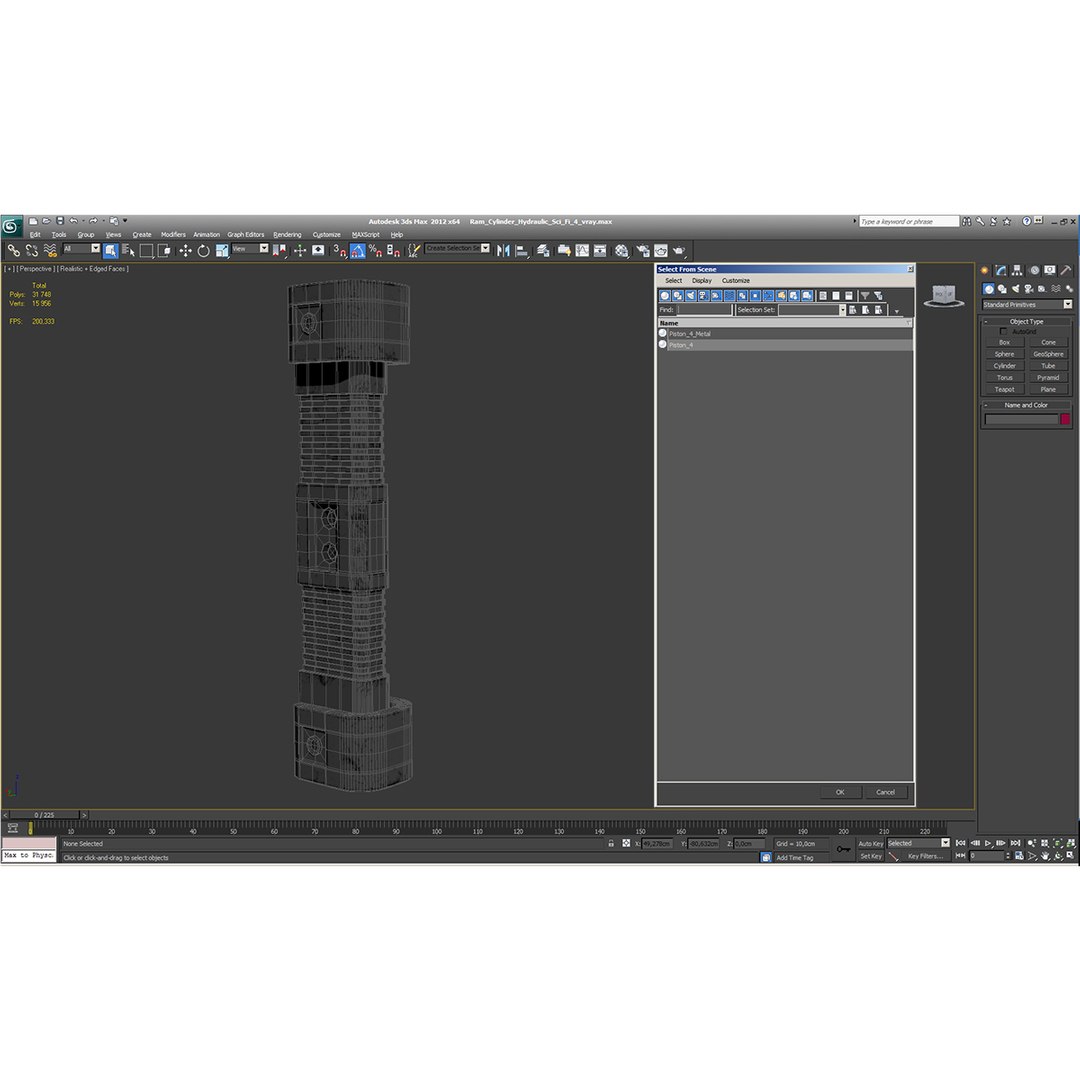Viewport: 1080px width, 1080px height.
Task: Activate the Select Object tool
Action: 110,251
